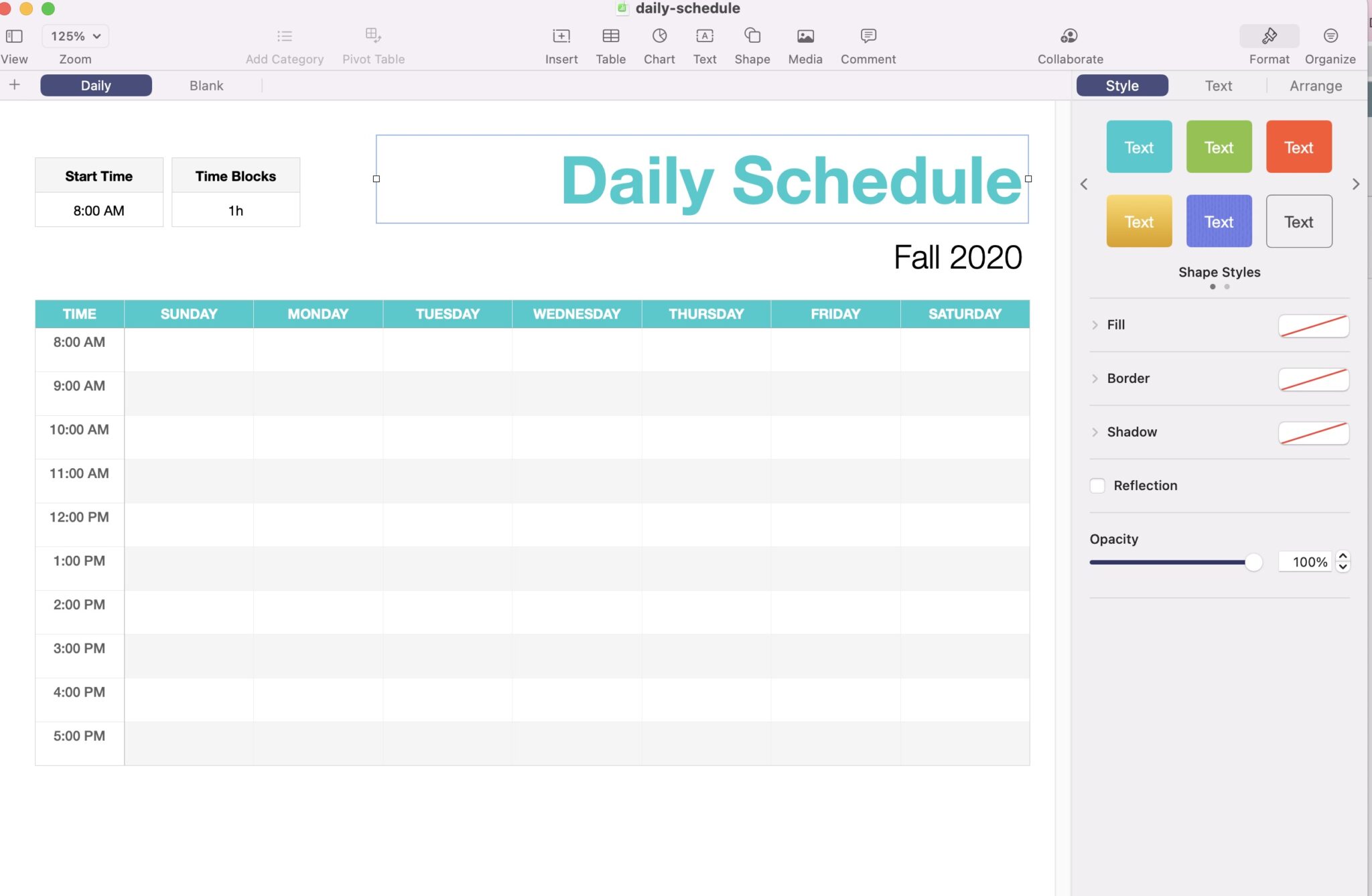Select the THURSDAY column header

click(x=706, y=313)
